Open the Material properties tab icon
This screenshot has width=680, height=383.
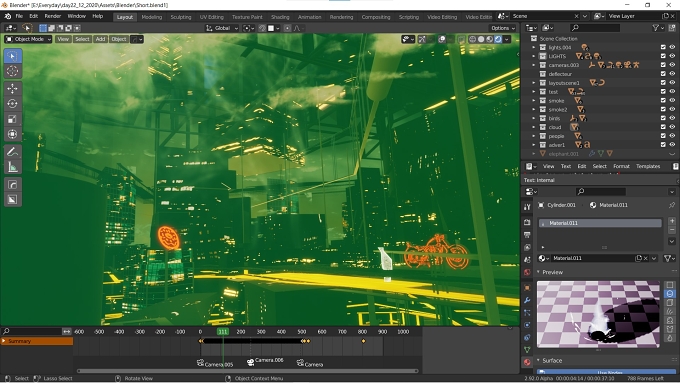(527, 362)
